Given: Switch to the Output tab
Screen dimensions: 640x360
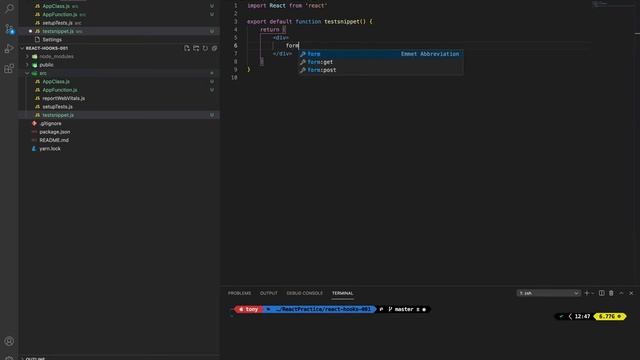Looking at the screenshot, I should 269,293.
